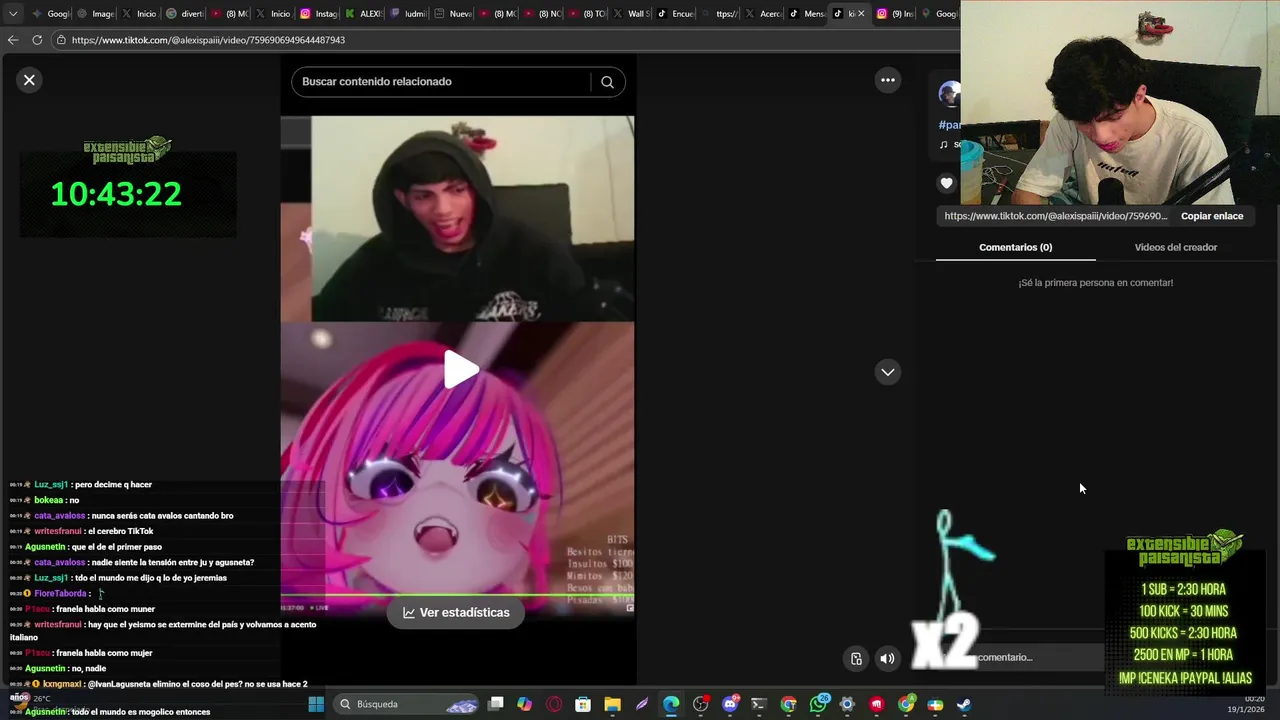This screenshot has height=720, width=1280.
Task: Open Microsoft Store from the taskbar
Action: point(583,704)
